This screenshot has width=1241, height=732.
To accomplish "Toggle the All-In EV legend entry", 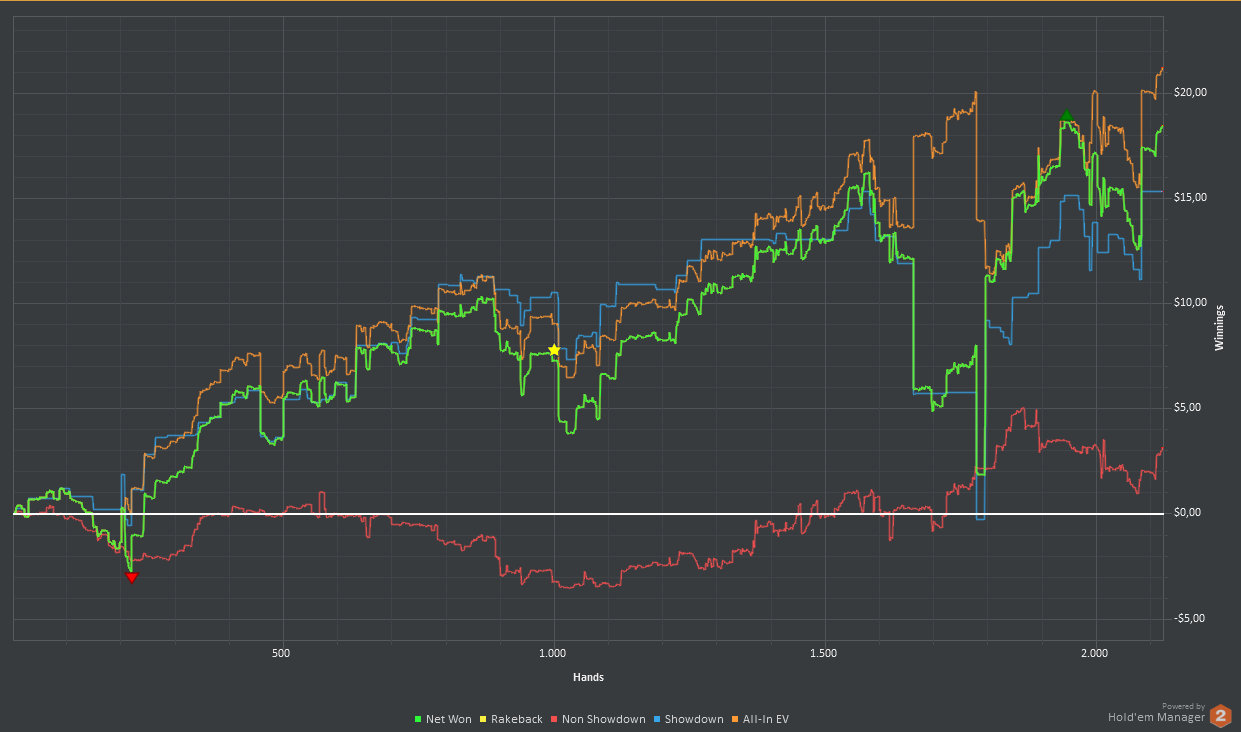I will [761, 719].
